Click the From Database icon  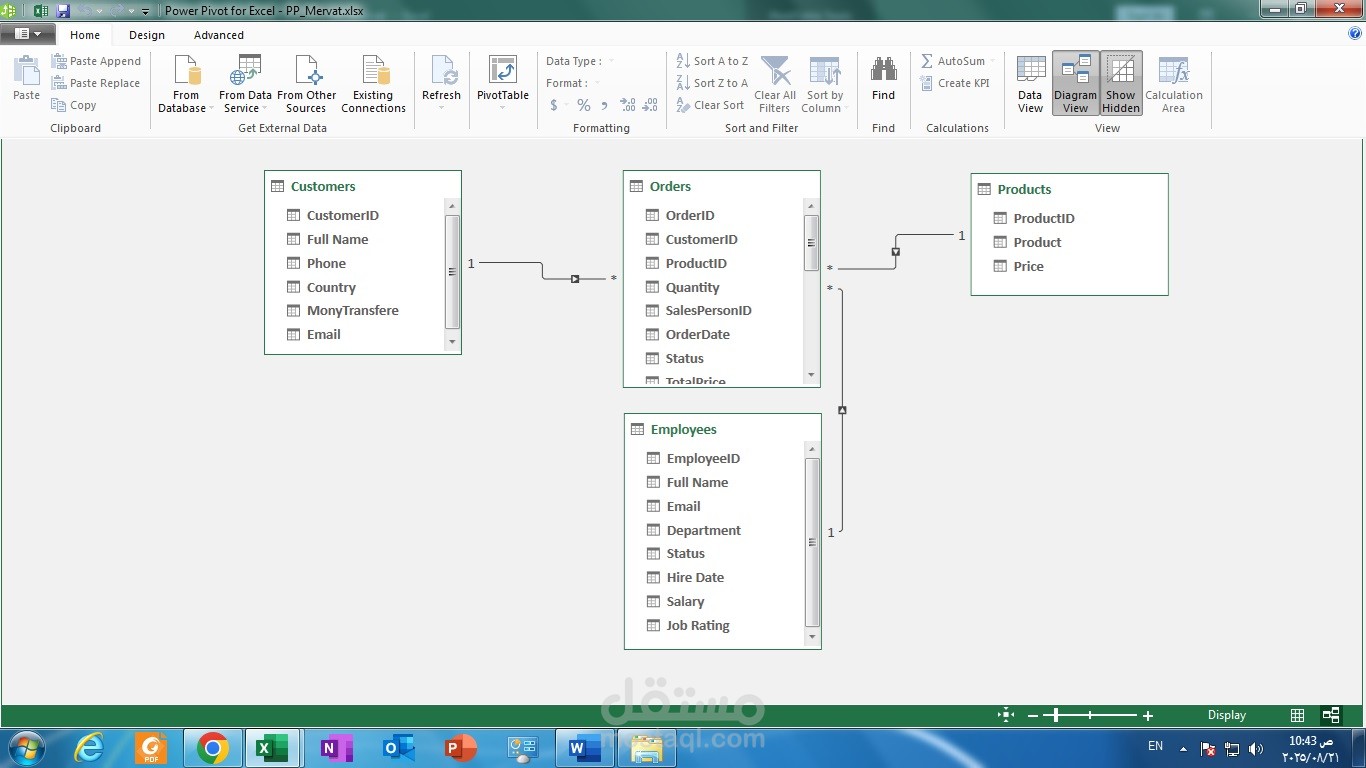coord(186,84)
